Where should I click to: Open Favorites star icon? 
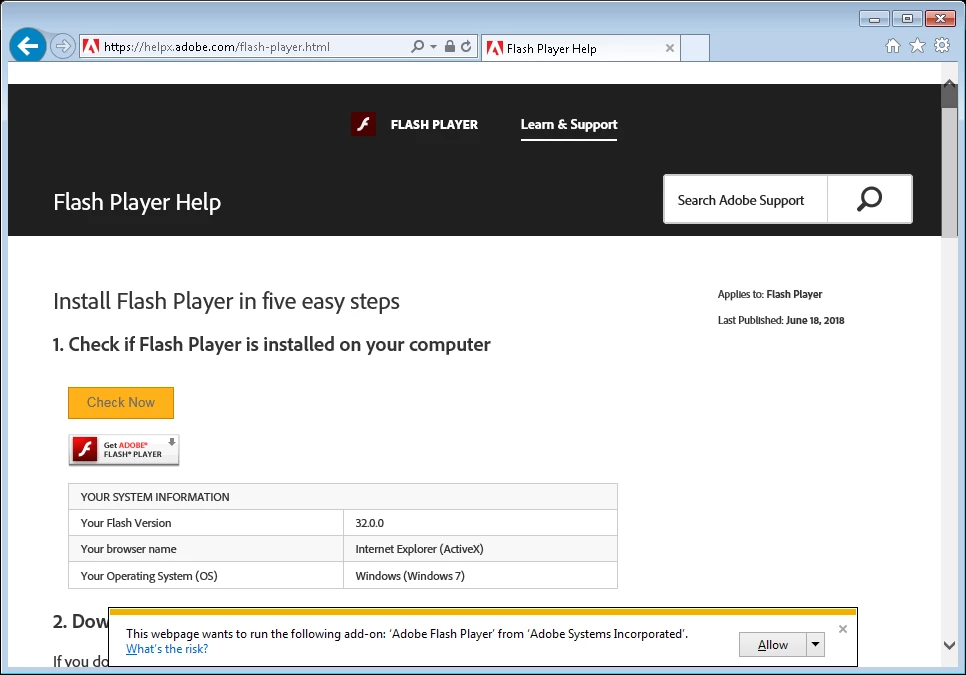tap(917, 46)
